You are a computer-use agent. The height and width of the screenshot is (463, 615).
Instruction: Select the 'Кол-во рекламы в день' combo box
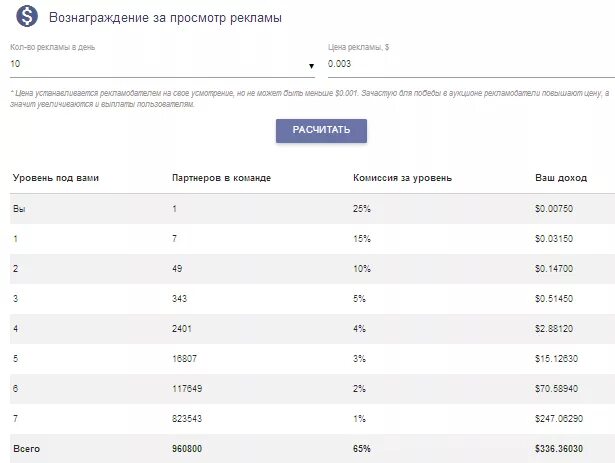[162, 64]
